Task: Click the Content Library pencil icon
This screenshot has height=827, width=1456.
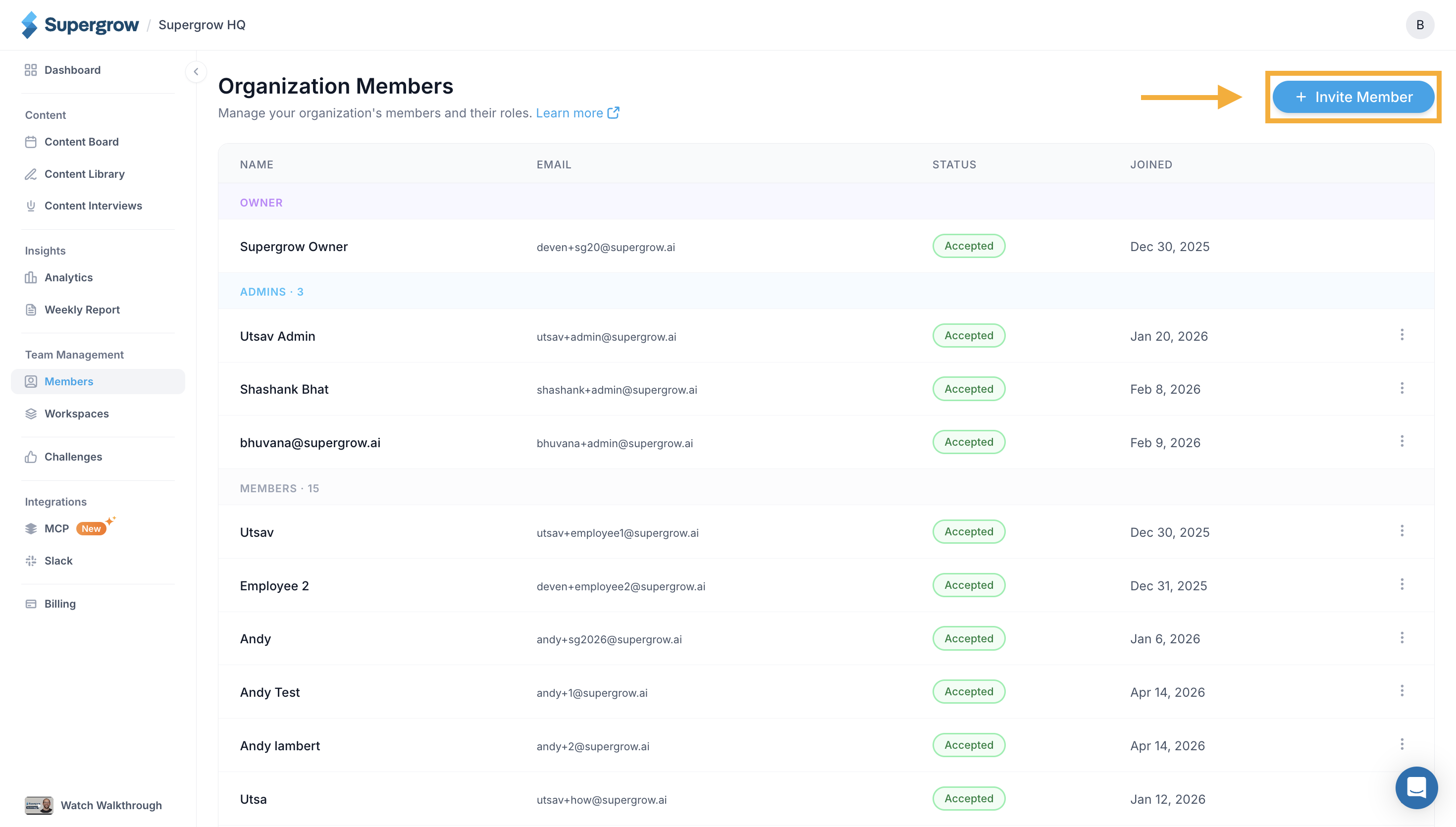Action: pos(31,174)
